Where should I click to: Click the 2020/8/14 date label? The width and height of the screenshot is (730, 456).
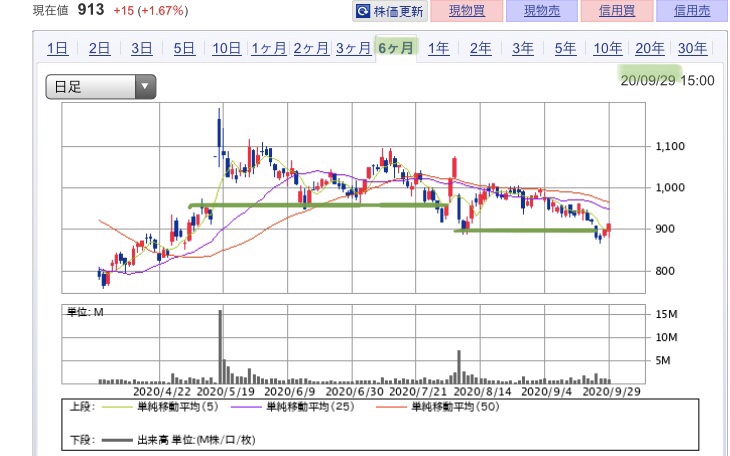(x=482, y=391)
